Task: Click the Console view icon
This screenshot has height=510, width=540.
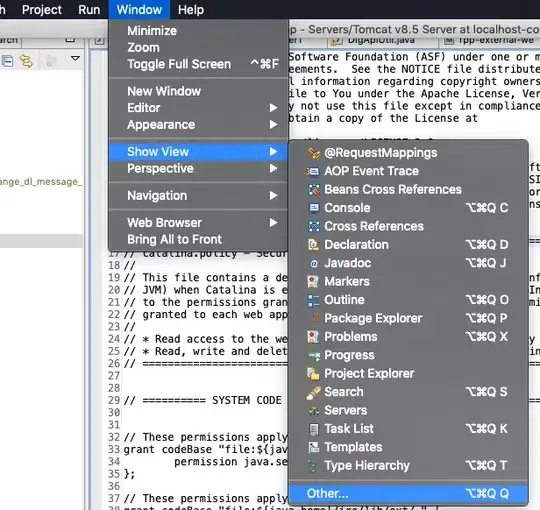Action: coord(314,208)
